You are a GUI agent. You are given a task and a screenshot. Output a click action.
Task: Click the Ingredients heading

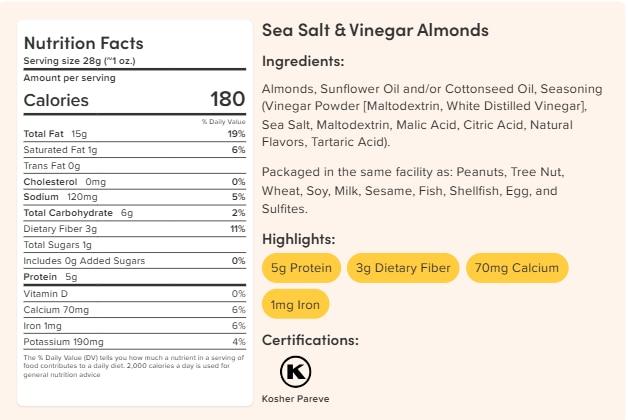click(303, 61)
